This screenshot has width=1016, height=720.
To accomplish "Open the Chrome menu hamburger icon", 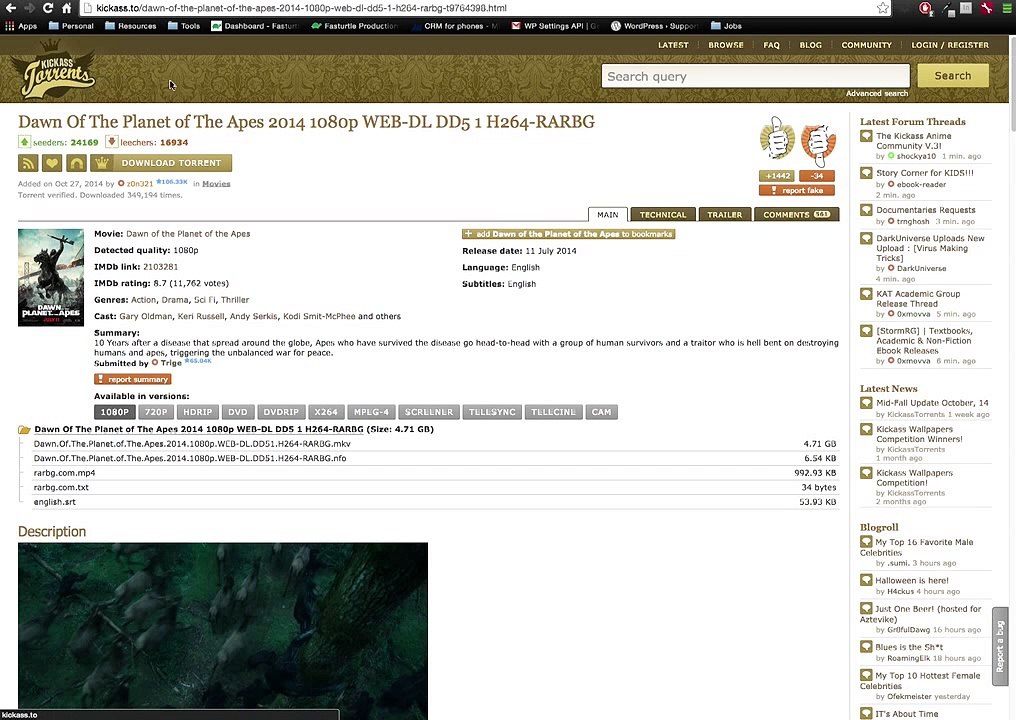I will [1006, 8].
